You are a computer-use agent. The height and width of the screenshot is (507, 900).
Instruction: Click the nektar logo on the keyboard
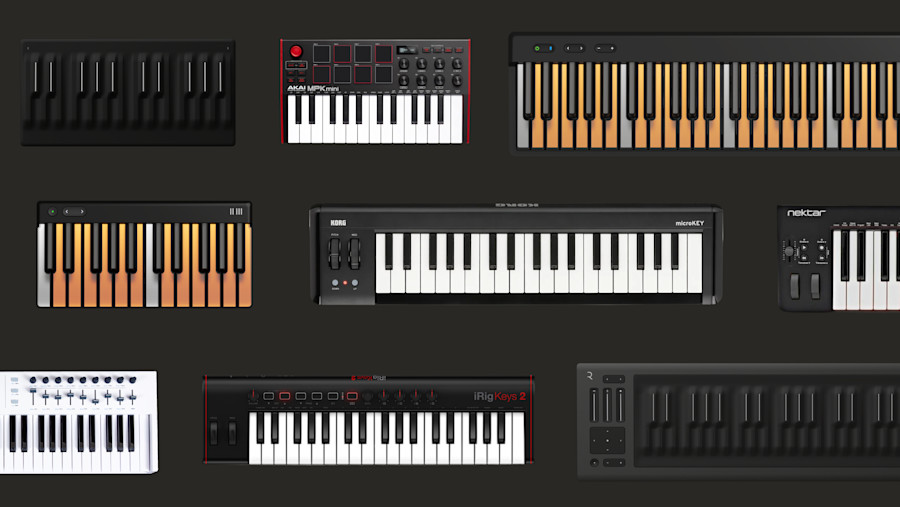click(x=806, y=213)
